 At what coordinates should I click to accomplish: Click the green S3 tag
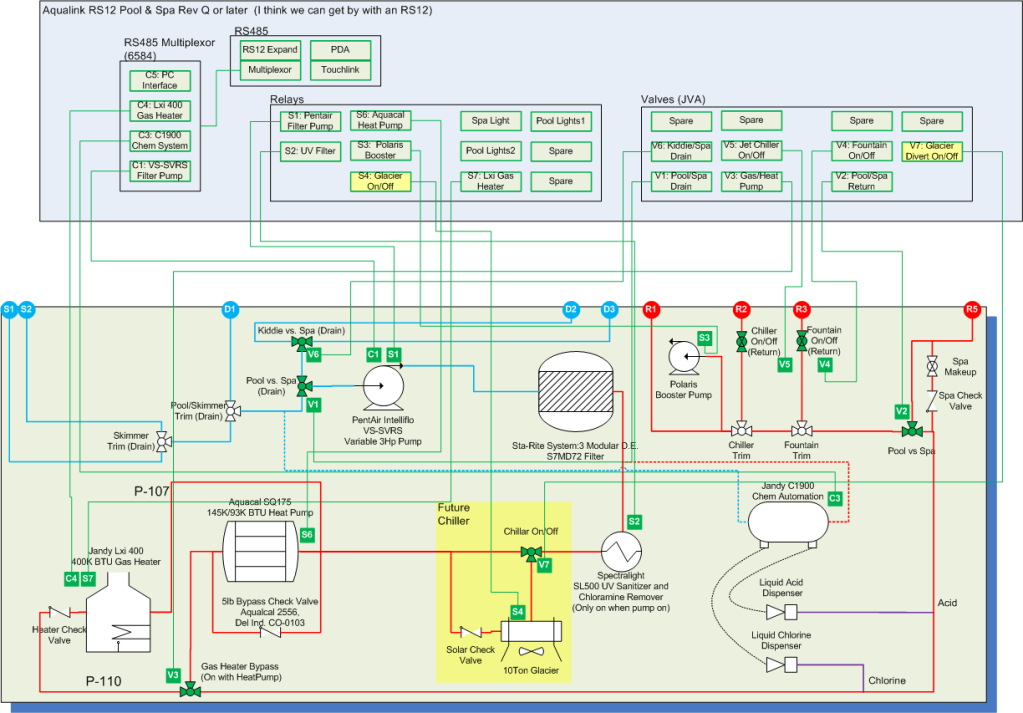[x=704, y=338]
